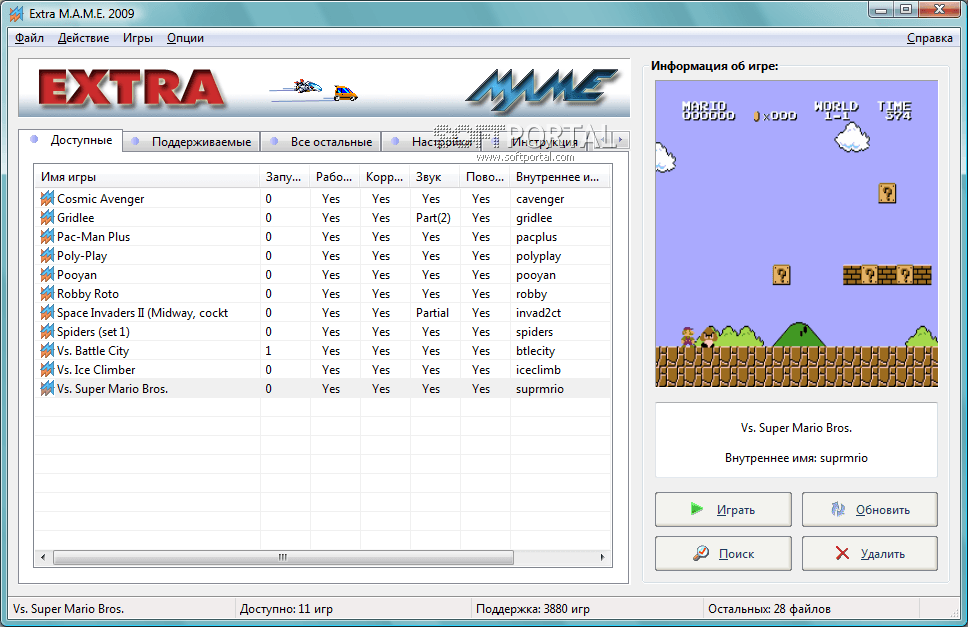The width and height of the screenshot is (968, 627).
Task: Launch game with the Играть button
Action: [723, 509]
